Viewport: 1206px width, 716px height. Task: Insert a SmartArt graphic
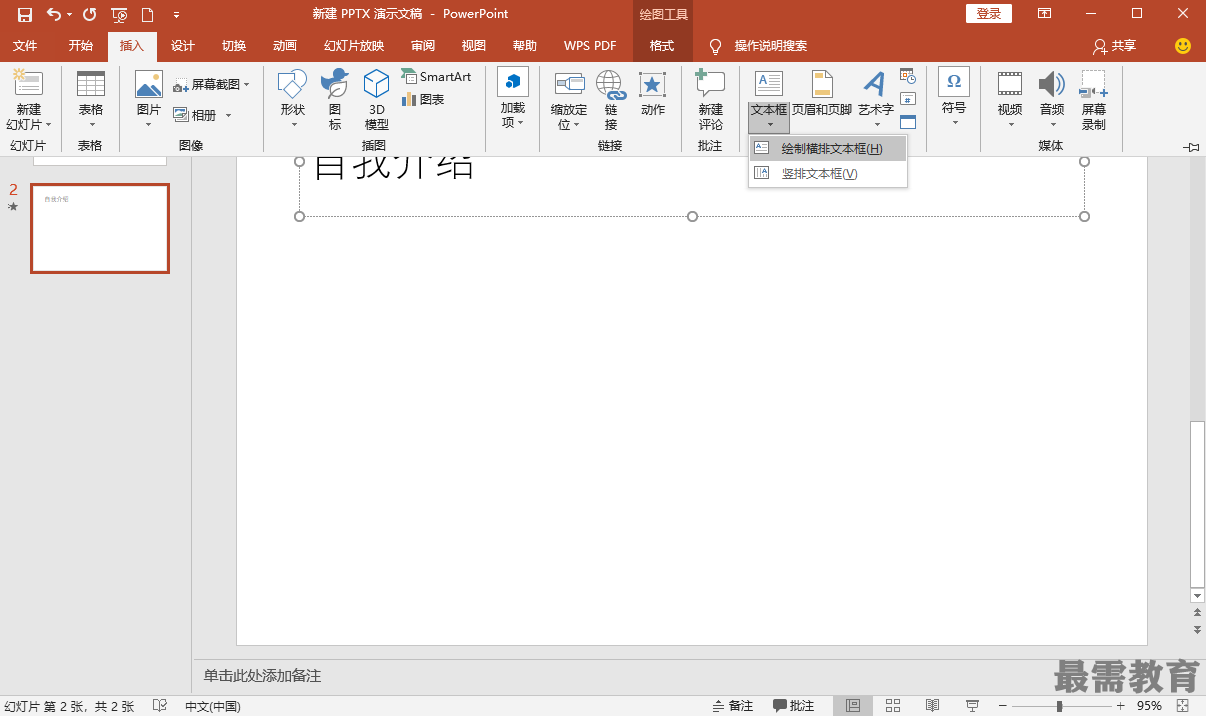pos(436,76)
